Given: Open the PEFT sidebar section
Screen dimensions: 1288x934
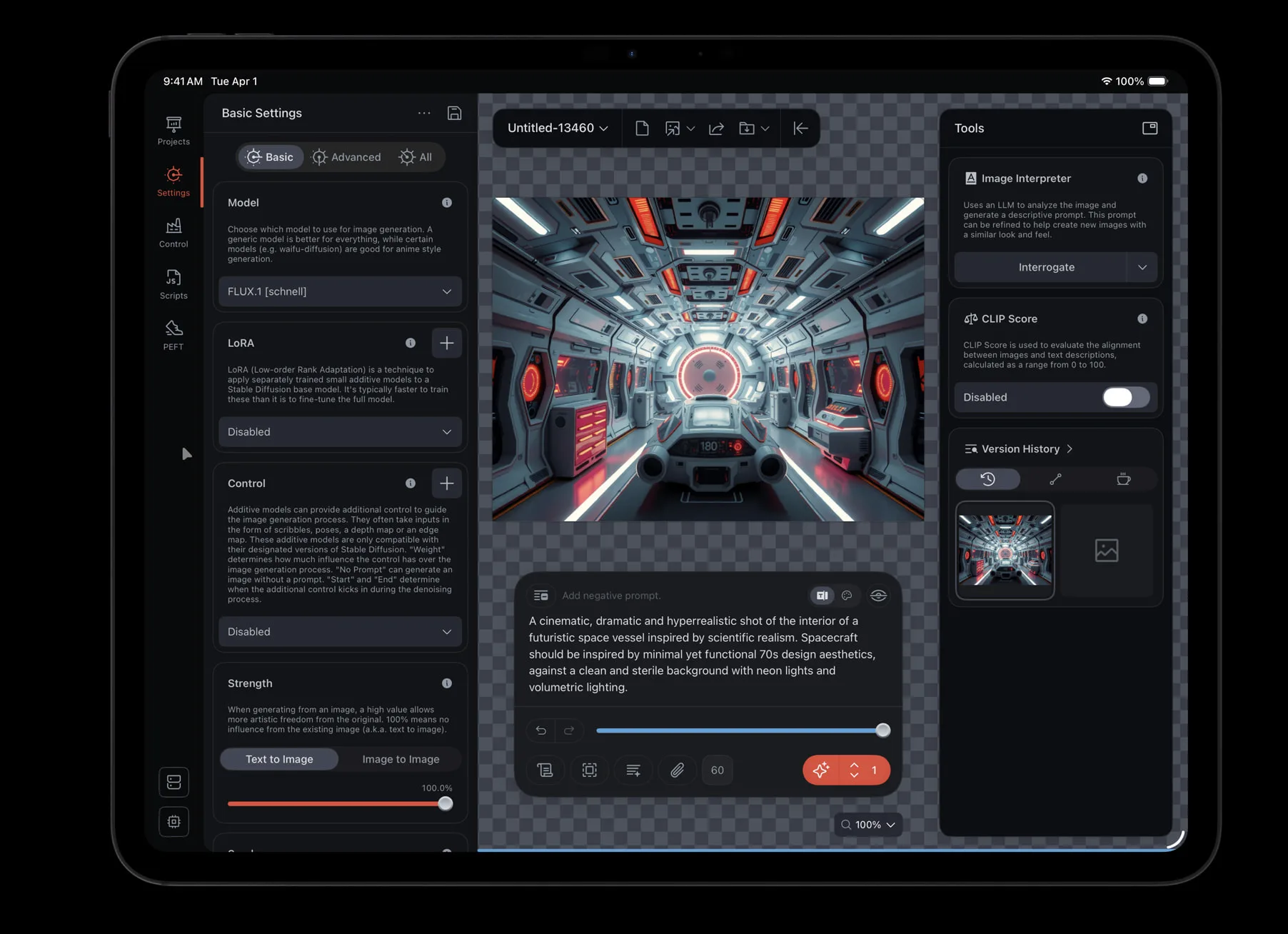Looking at the screenshot, I should click(x=173, y=335).
